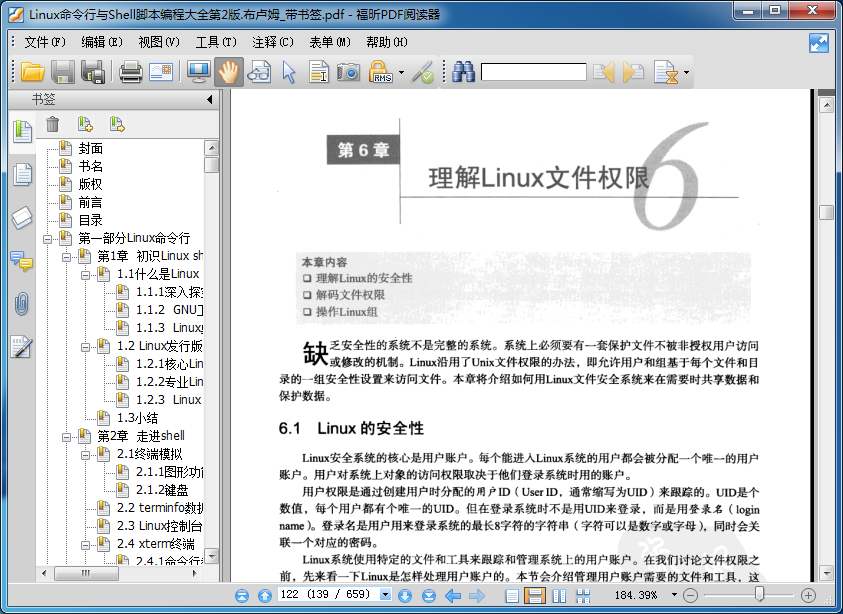This screenshot has width=843, height=614.
Task: Zoom out with the minus button
Action: coord(690,595)
